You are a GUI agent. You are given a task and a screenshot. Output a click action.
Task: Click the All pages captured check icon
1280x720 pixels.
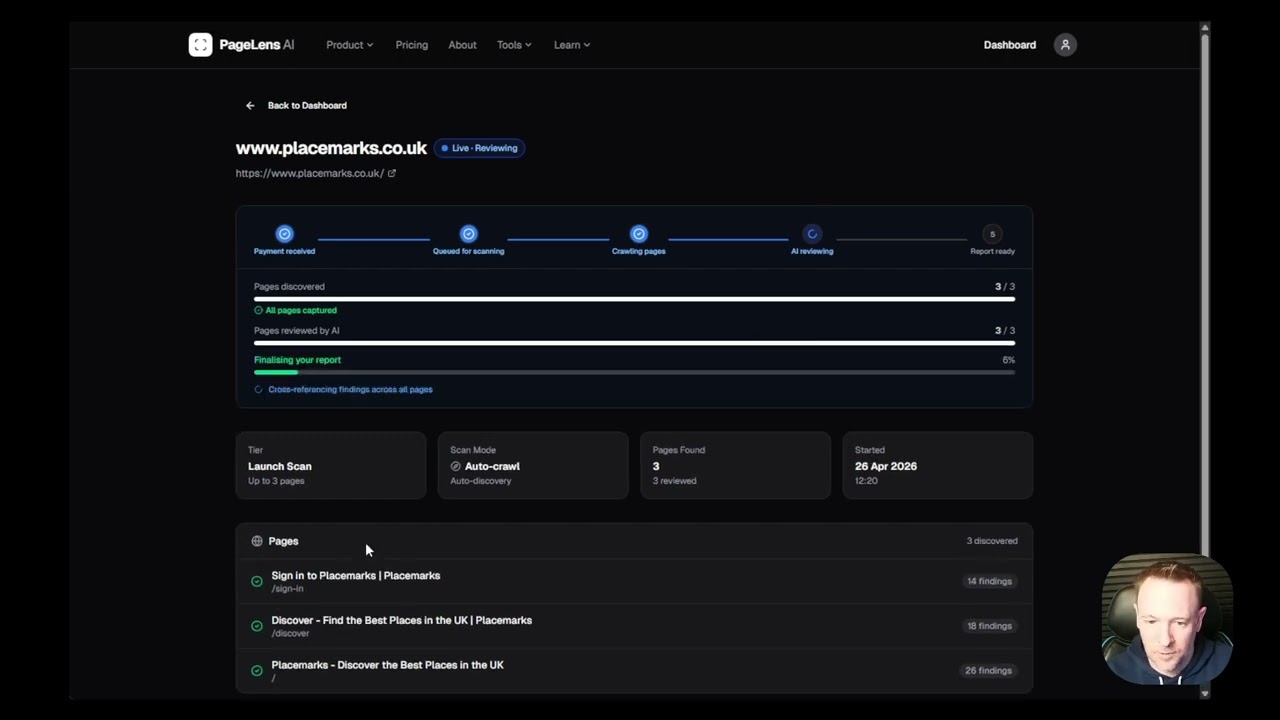point(258,310)
